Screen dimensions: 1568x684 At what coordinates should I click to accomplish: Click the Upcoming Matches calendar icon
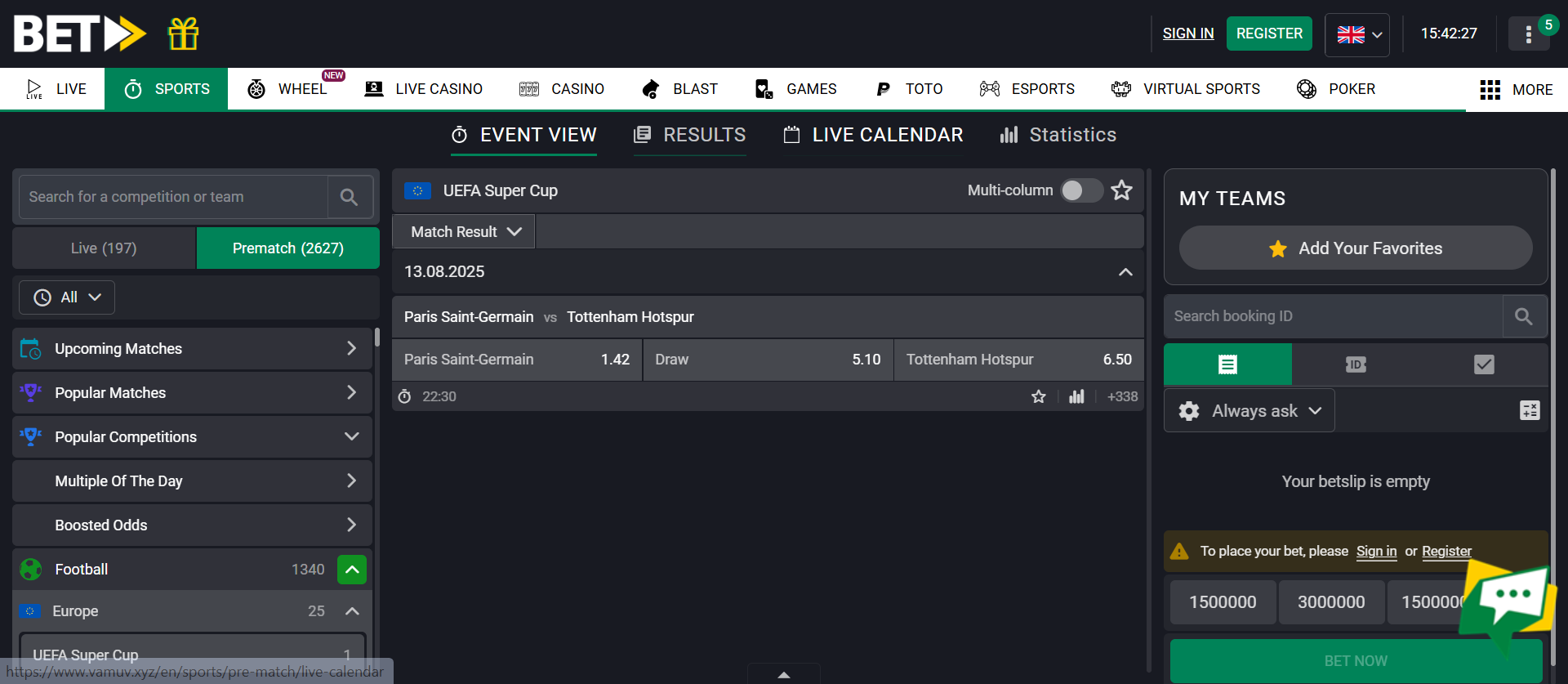[31, 349]
